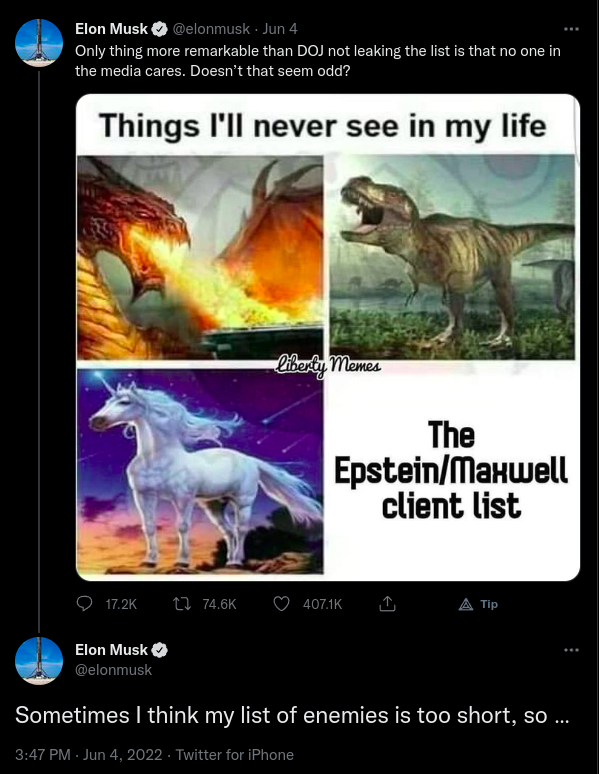Like the tweet via the heart icon
The image size is (599, 774).
click(x=281, y=604)
